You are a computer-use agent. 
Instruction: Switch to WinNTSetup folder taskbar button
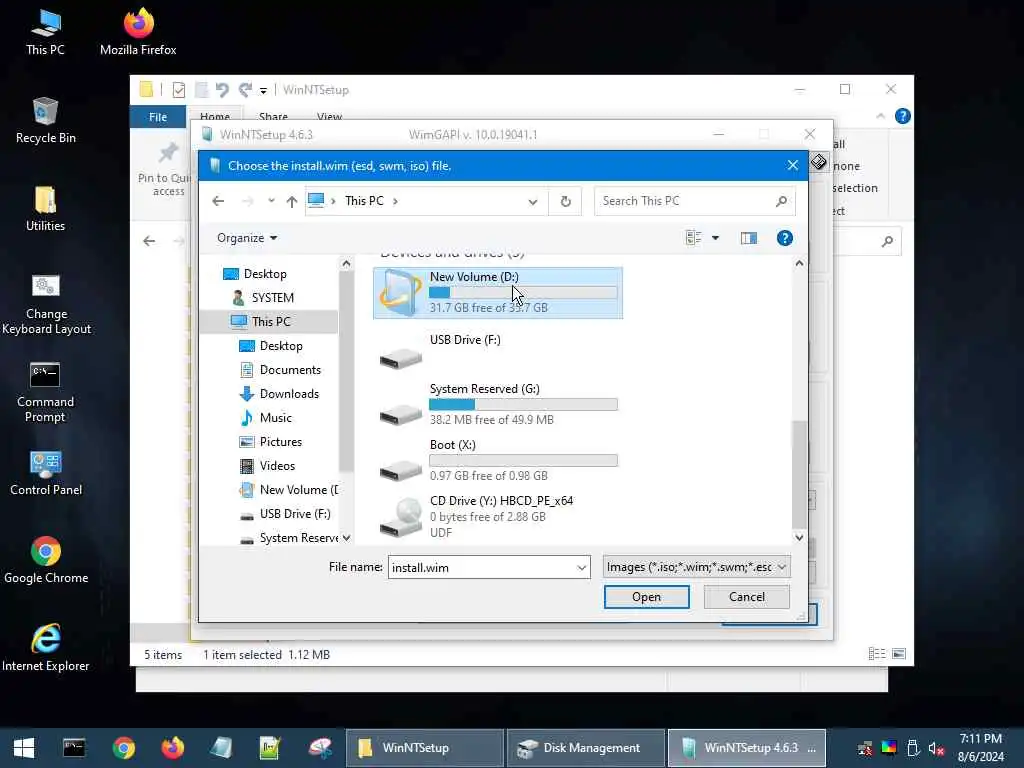pos(424,748)
